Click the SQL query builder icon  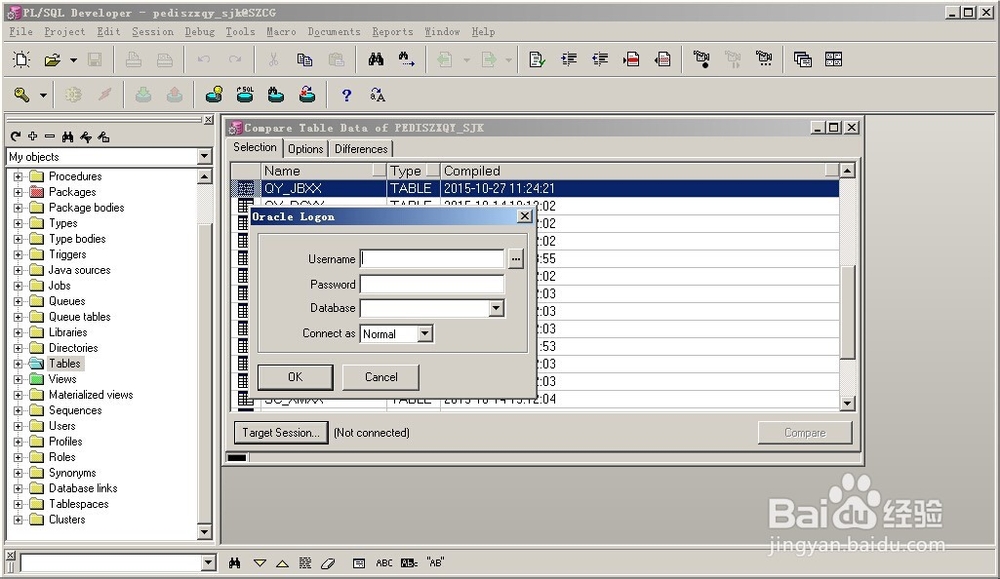click(245, 96)
